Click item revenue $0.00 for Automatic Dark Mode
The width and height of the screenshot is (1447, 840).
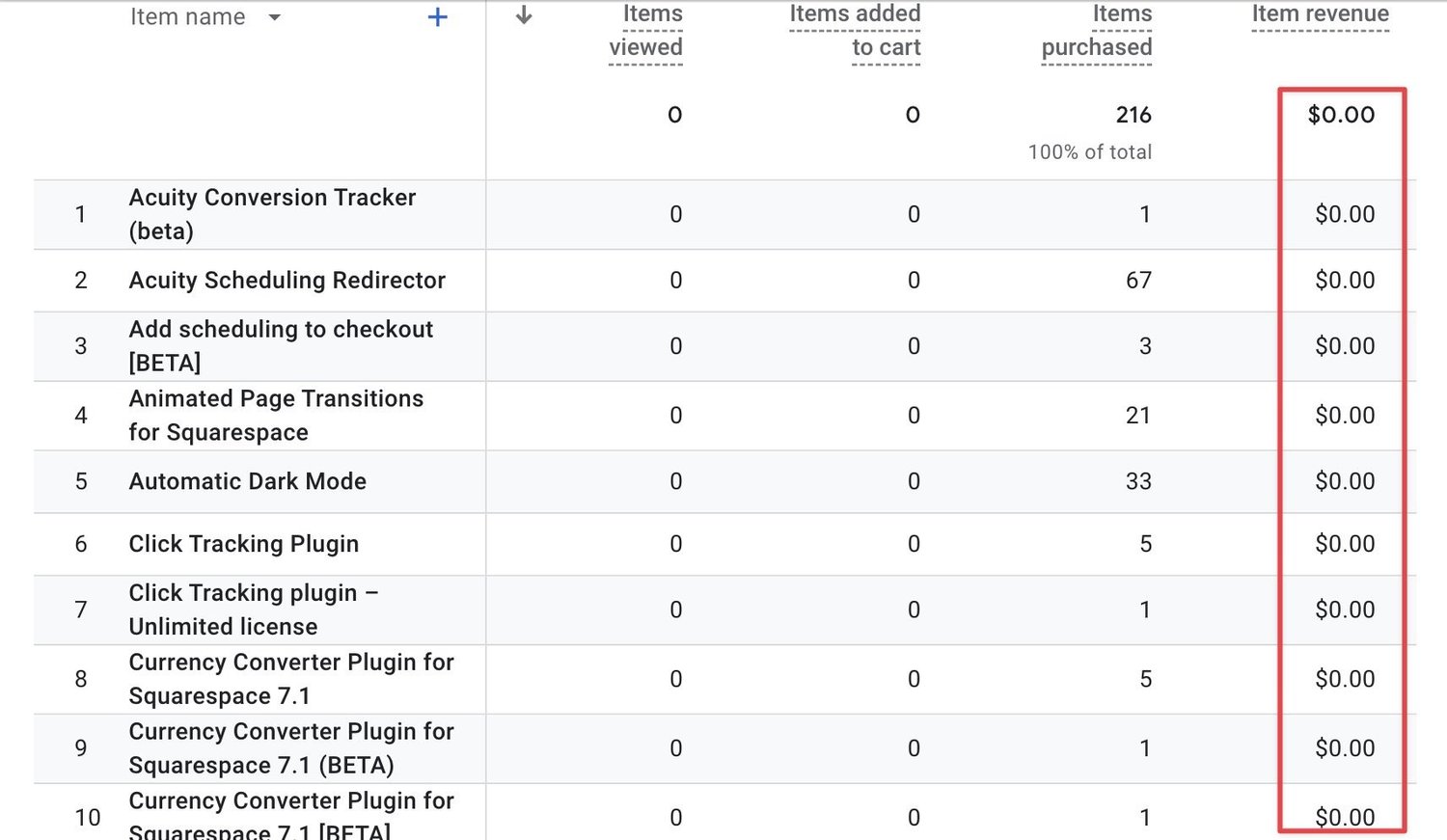tap(1345, 481)
